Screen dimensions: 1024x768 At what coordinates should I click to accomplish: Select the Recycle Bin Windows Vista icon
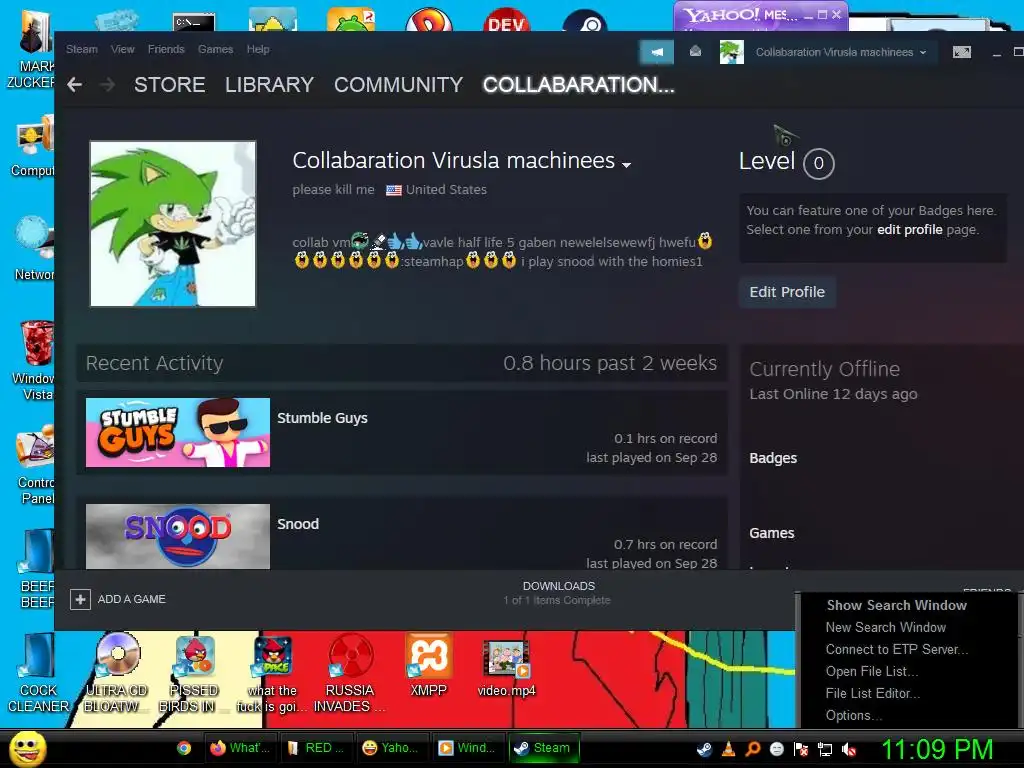pyautogui.click(x=36, y=360)
